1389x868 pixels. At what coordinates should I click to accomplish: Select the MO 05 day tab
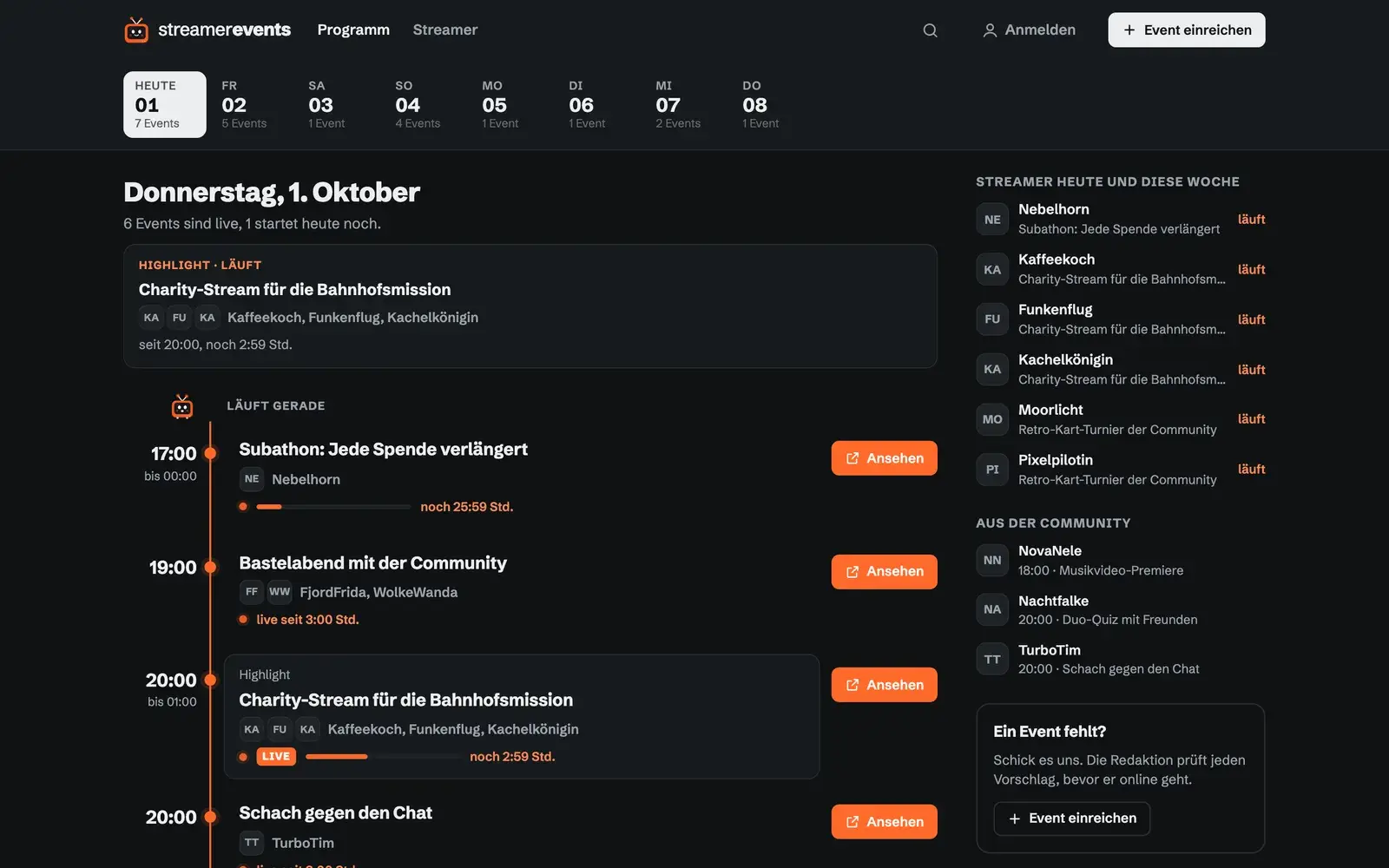point(512,104)
